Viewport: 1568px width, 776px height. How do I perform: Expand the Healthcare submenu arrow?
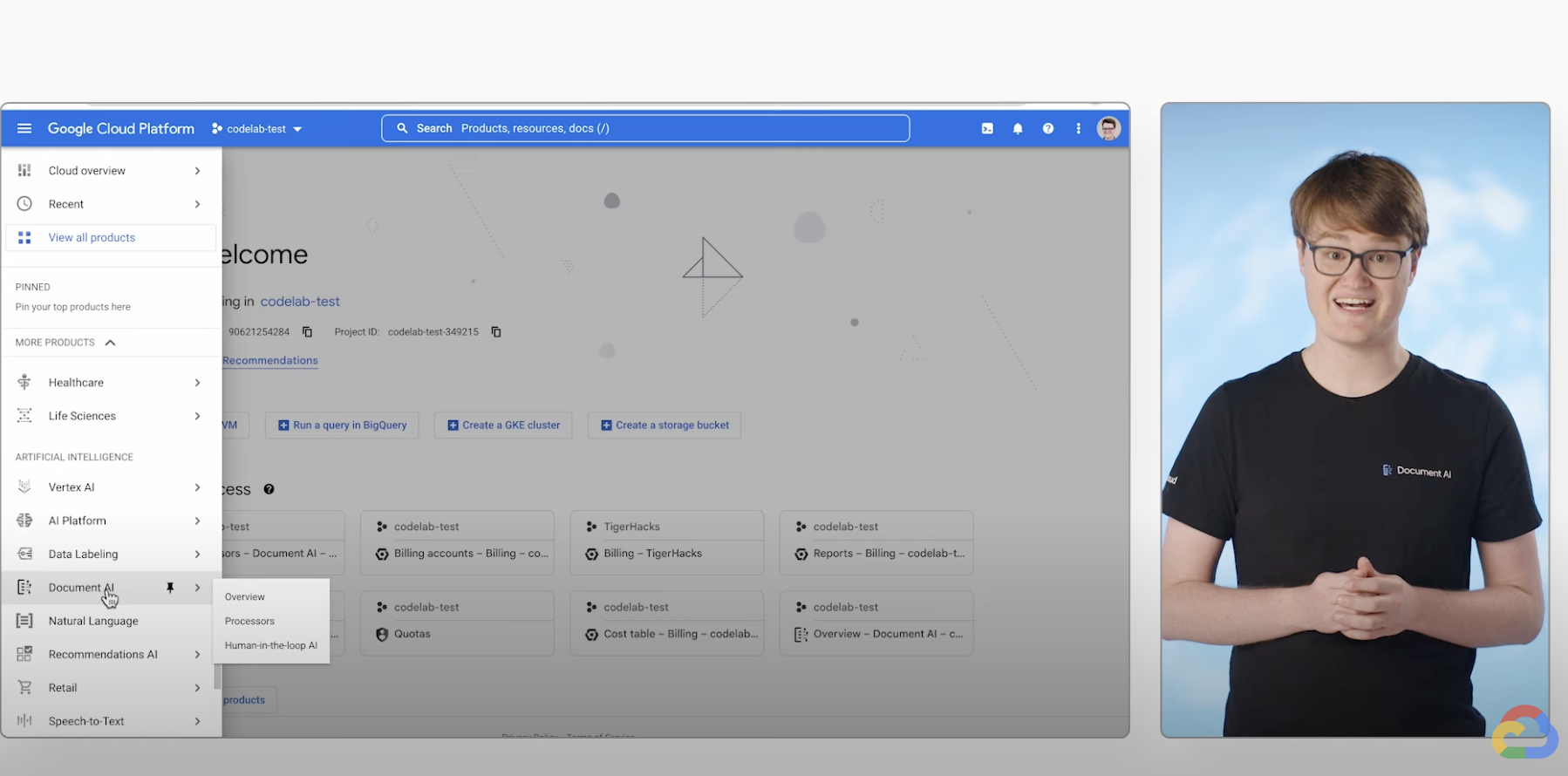pyautogui.click(x=197, y=382)
